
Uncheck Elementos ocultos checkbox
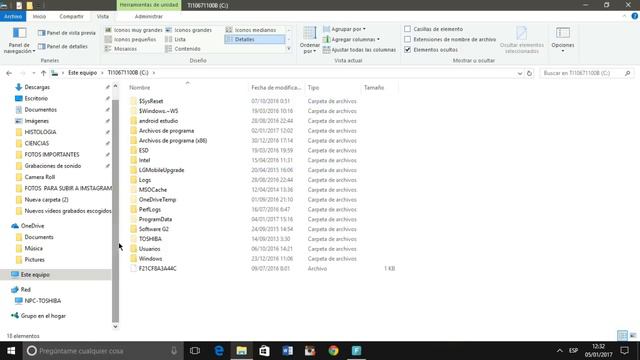pyautogui.click(x=407, y=49)
